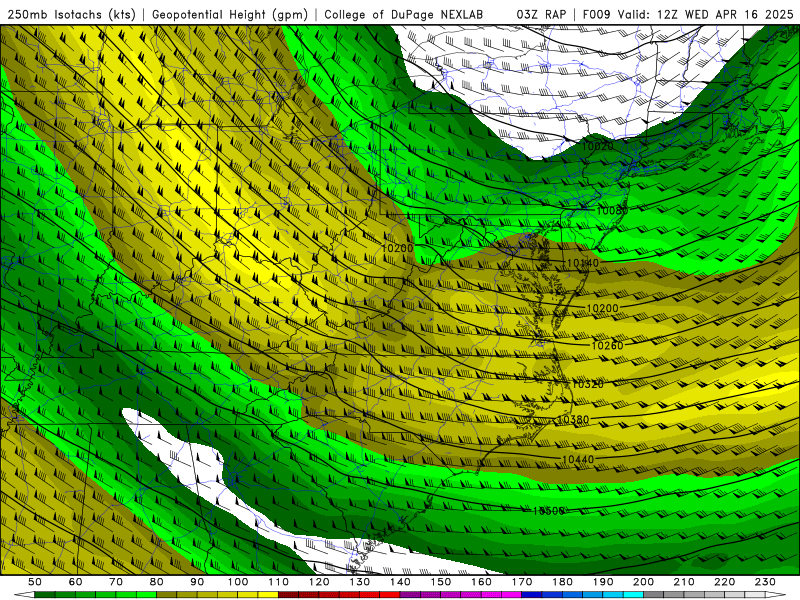Pick the bright yellow swatch on the color scale
Viewport: 800px width, 600px height.
[x=268, y=595]
